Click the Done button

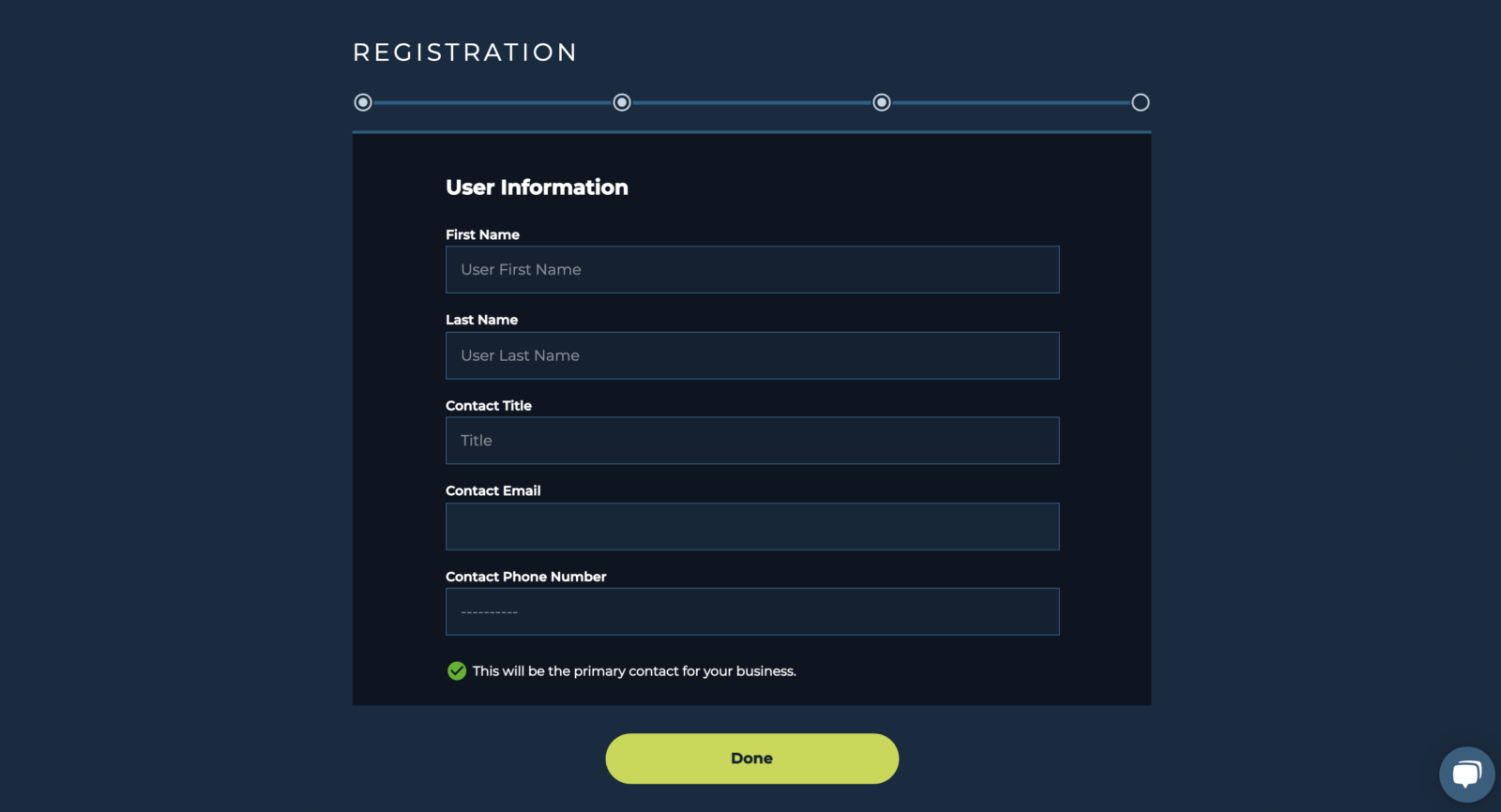pos(752,759)
